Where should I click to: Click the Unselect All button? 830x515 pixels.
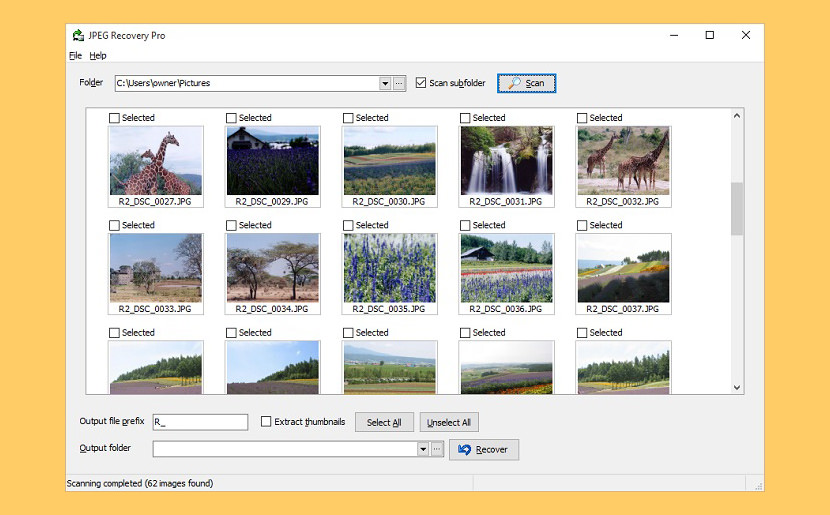pyautogui.click(x=449, y=422)
